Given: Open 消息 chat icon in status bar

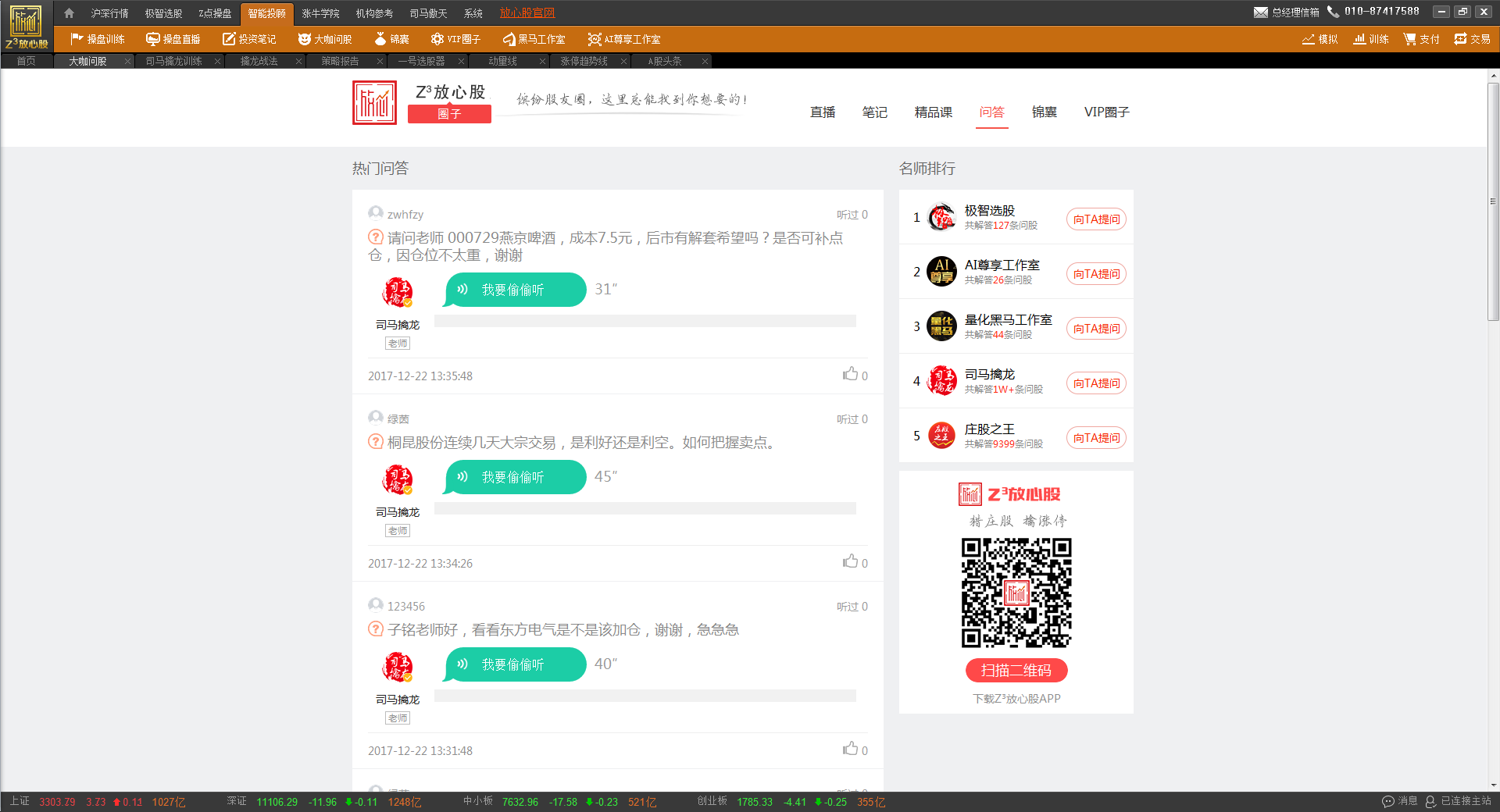Looking at the screenshot, I should click(1388, 801).
